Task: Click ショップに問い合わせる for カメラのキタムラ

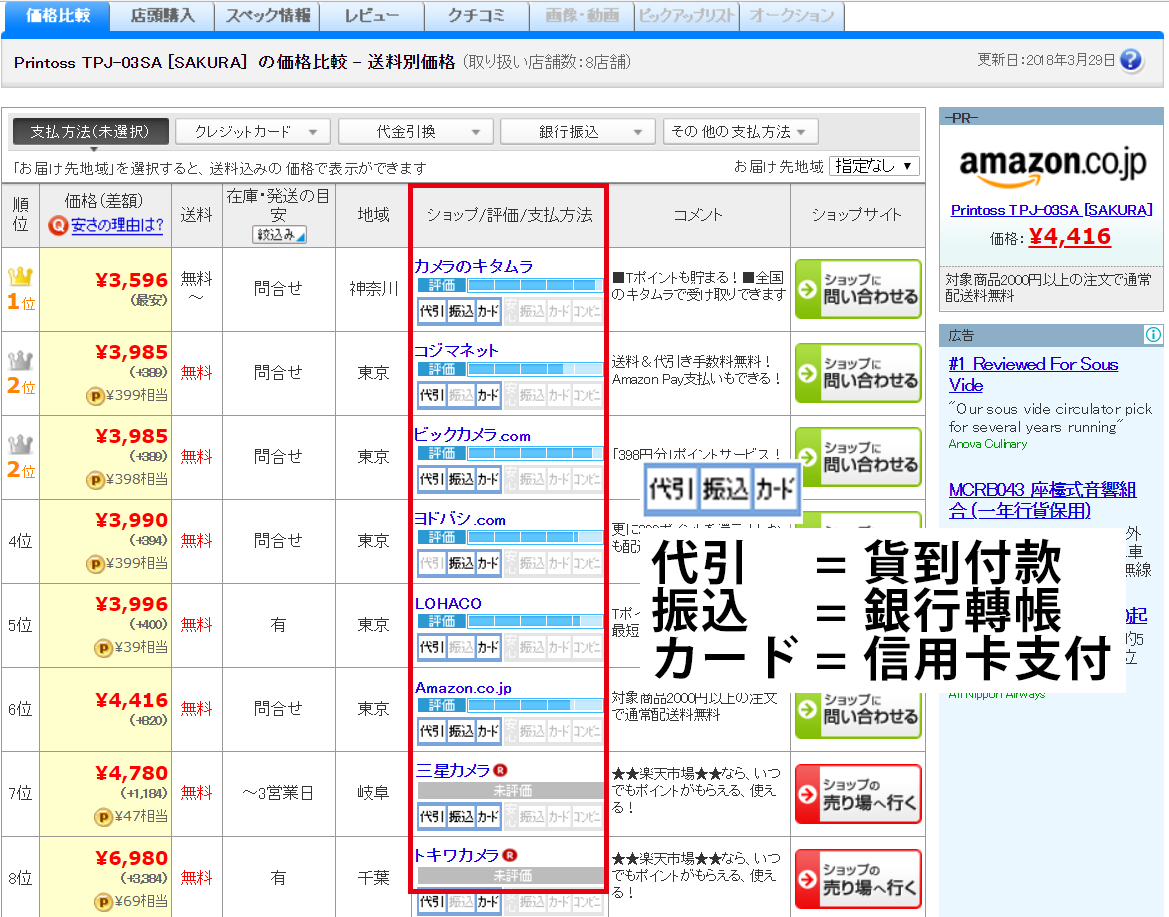Action: click(x=858, y=289)
